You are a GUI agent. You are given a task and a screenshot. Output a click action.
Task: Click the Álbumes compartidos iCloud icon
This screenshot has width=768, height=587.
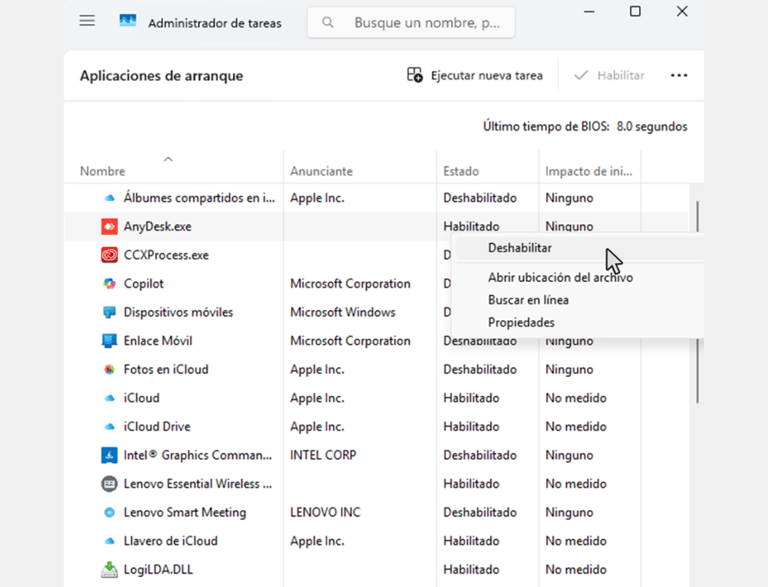tap(109, 198)
